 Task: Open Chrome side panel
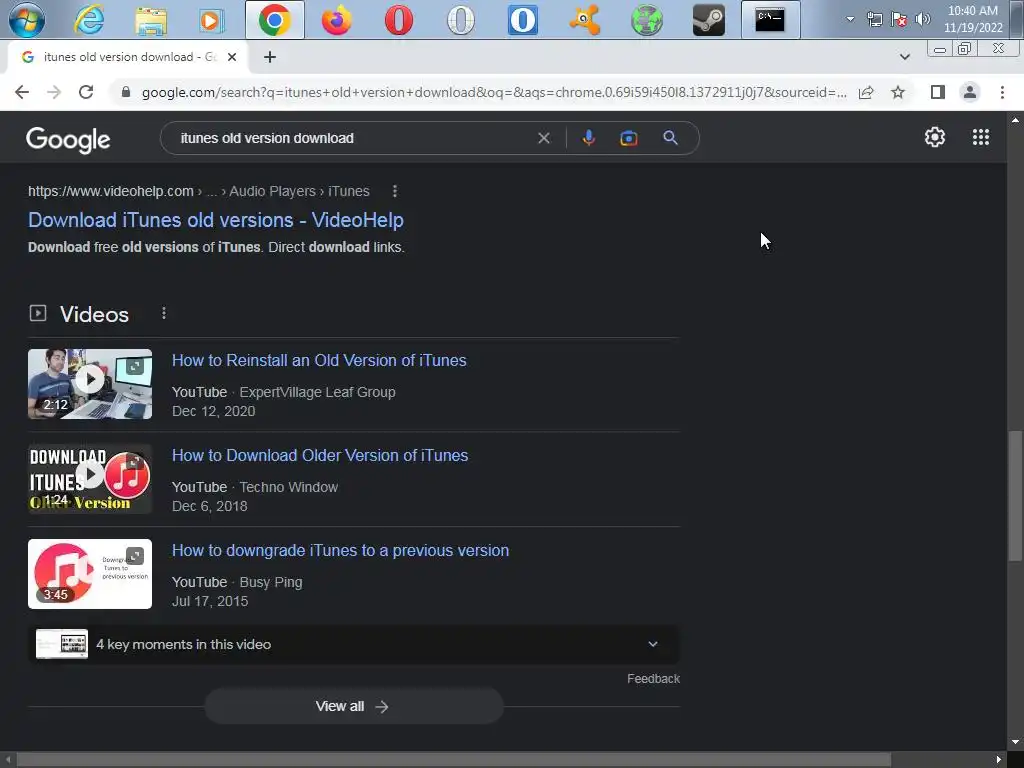938,92
